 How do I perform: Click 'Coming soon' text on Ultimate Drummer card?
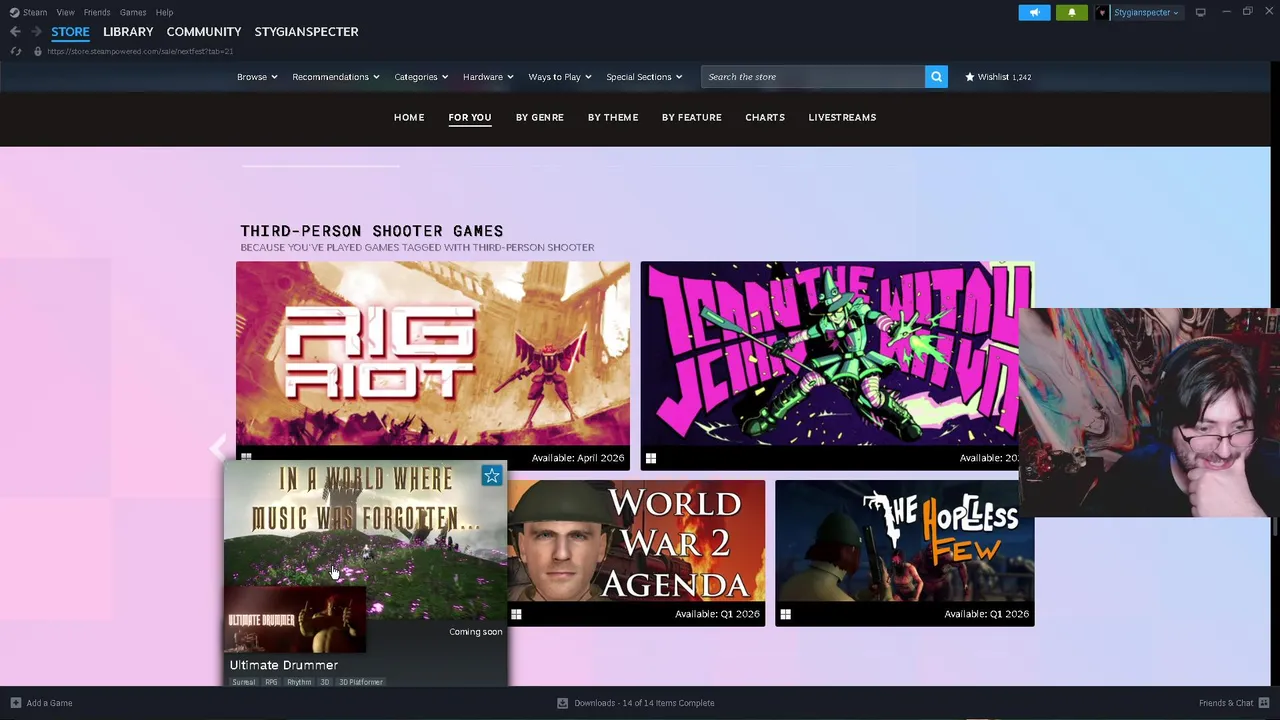click(476, 632)
